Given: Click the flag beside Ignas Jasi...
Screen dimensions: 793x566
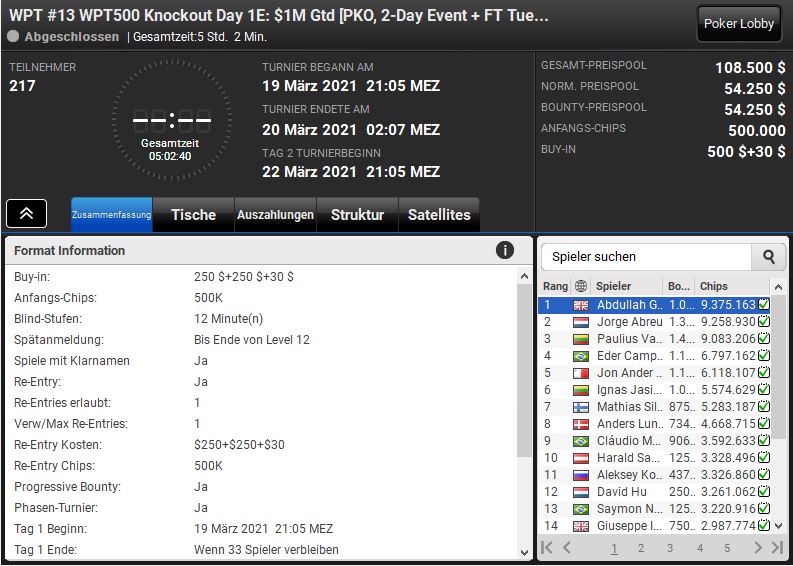Looking at the screenshot, I should pos(581,390).
